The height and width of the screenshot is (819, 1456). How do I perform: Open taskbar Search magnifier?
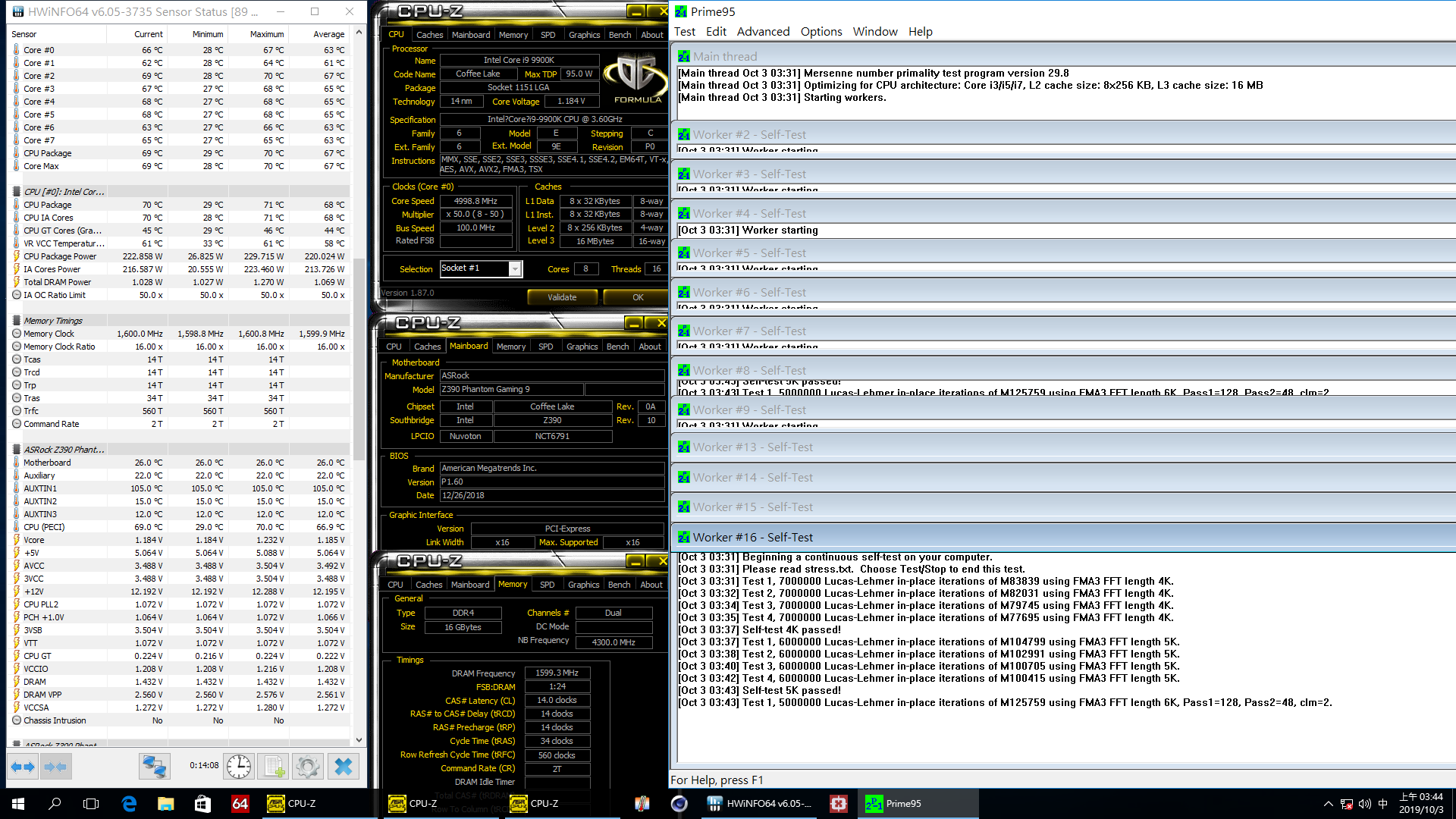click(x=55, y=804)
